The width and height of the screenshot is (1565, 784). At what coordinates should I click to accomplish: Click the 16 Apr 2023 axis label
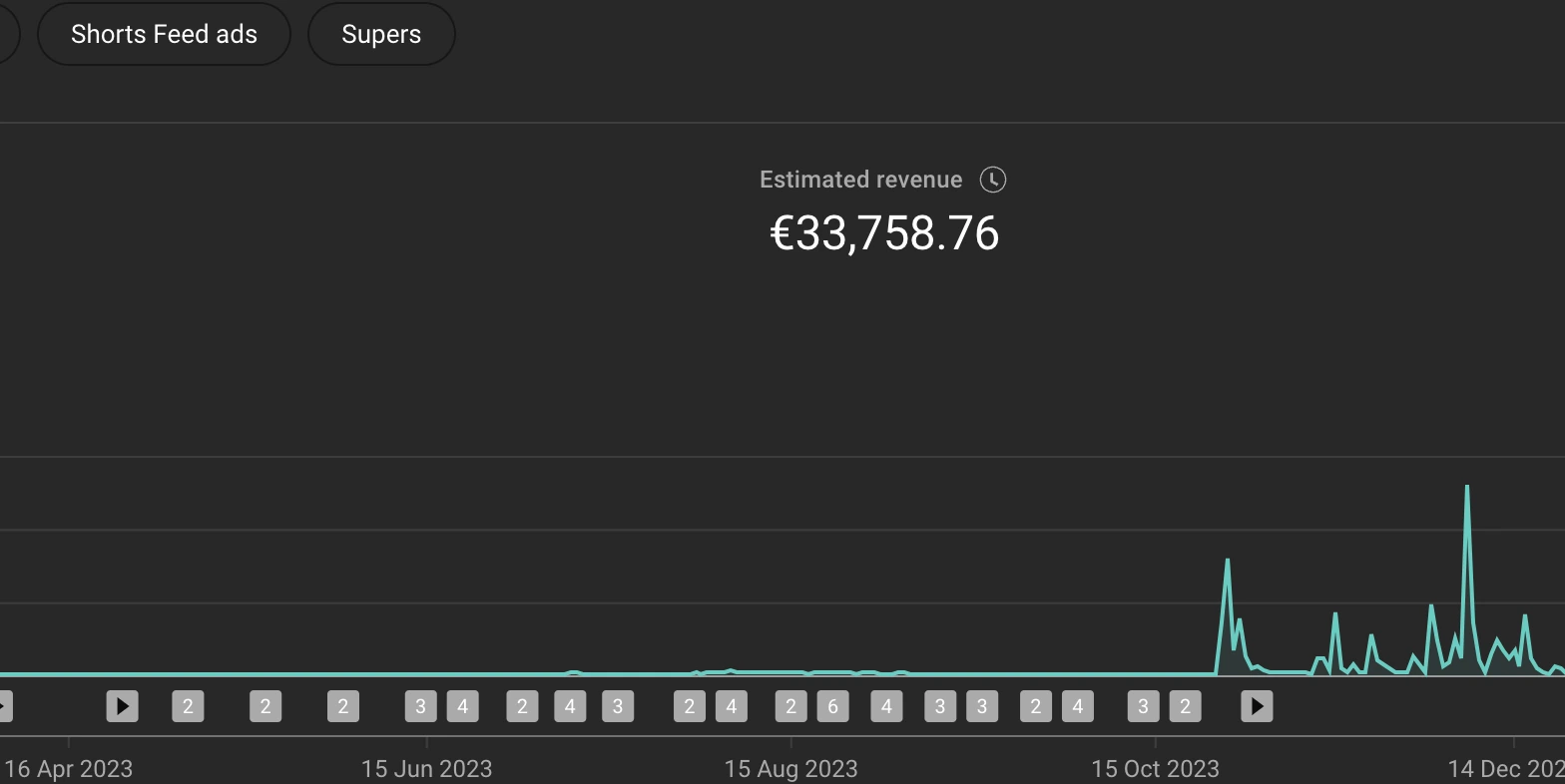pos(68,769)
